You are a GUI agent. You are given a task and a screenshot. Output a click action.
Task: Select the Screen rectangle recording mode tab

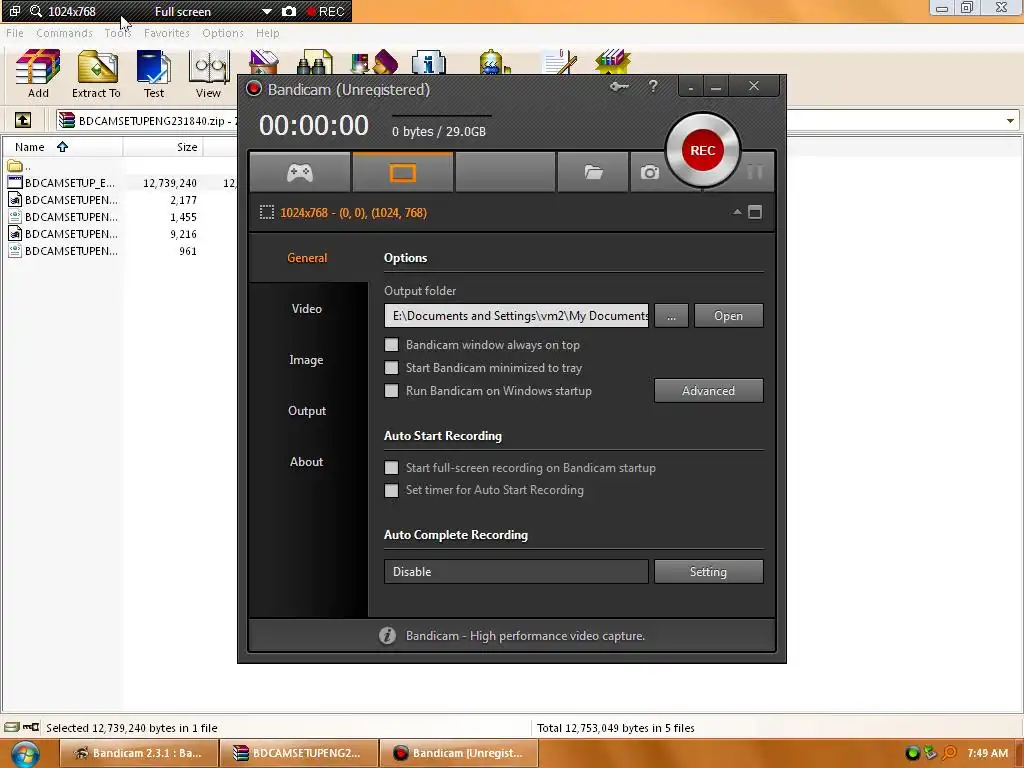click(x=402, y=172)
